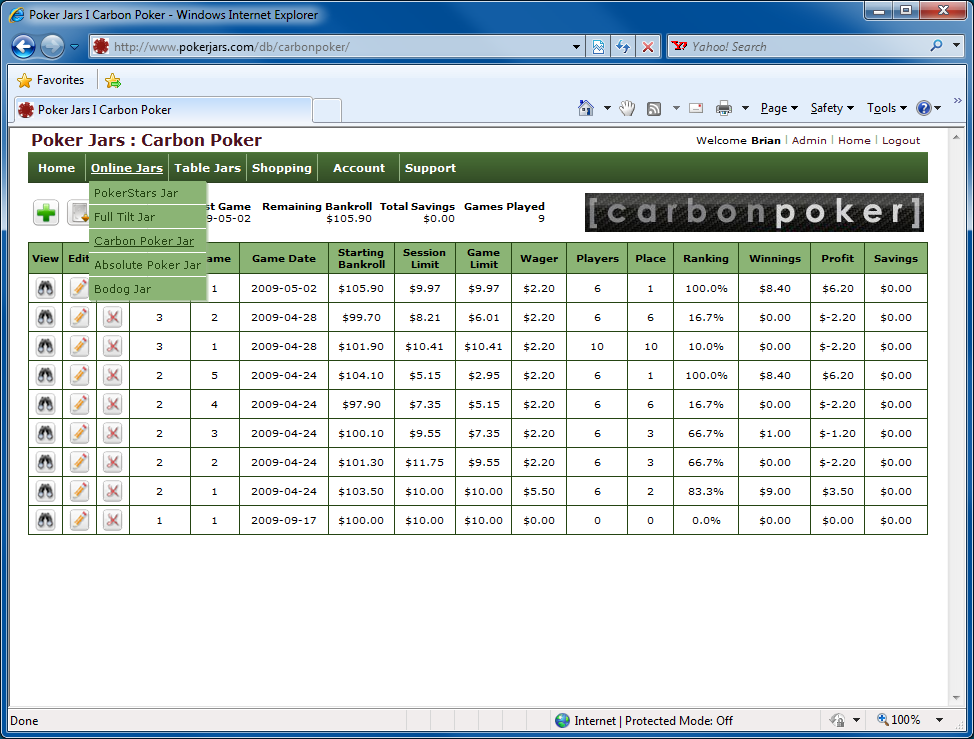Delete the game with $99.70 starting bankroll

(x=112, y=317)
